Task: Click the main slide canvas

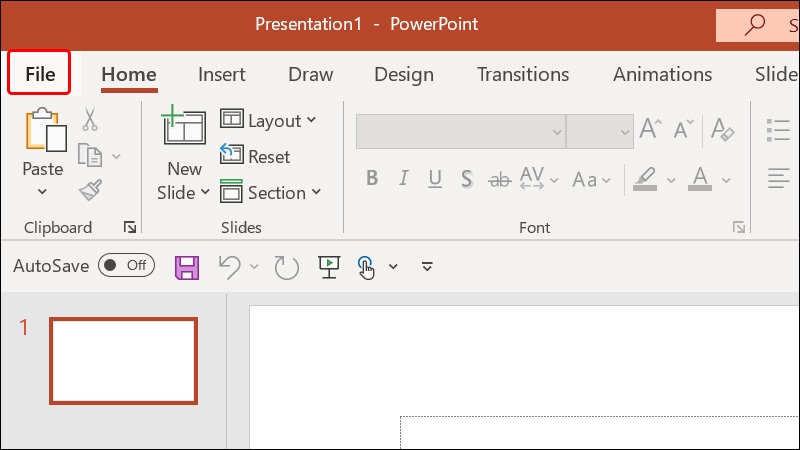Action: coord(524,378)
